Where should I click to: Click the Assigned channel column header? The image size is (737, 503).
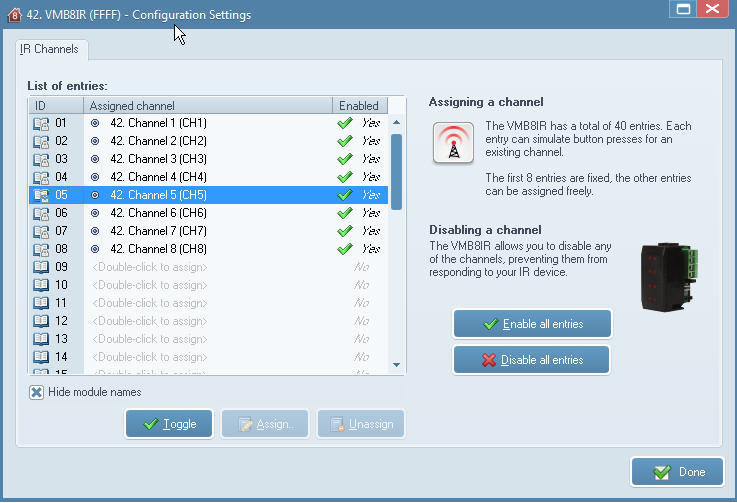point(208,106)
